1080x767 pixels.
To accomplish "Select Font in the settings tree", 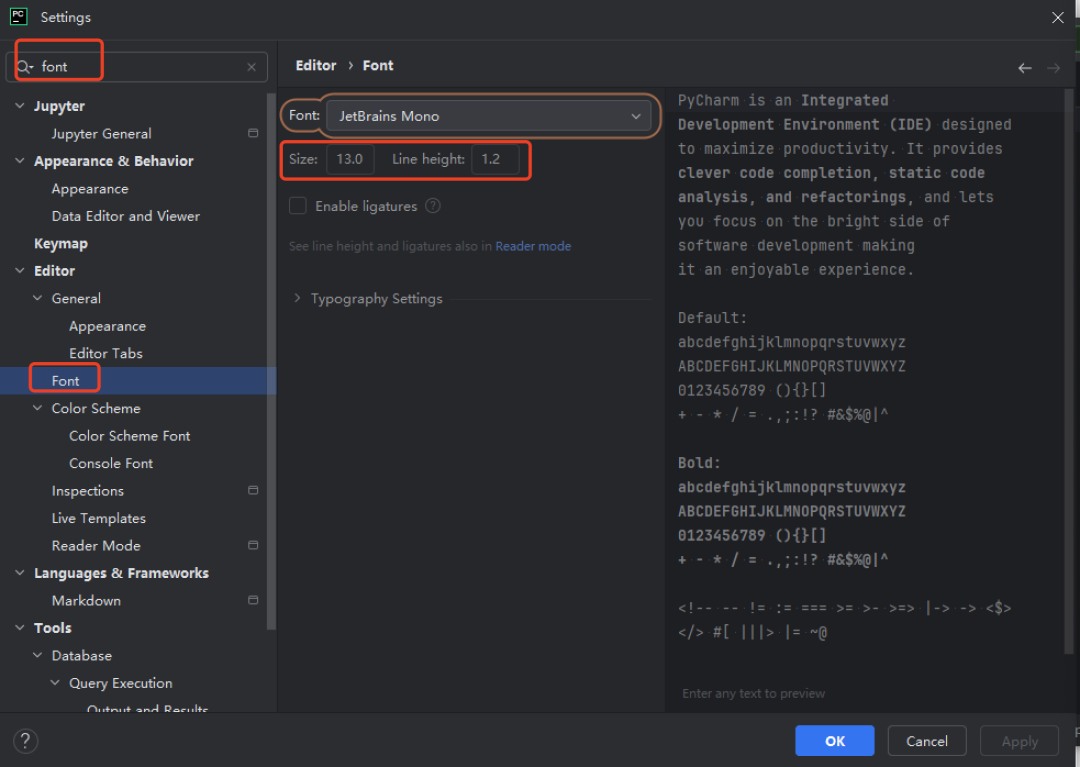I will 65,381.
